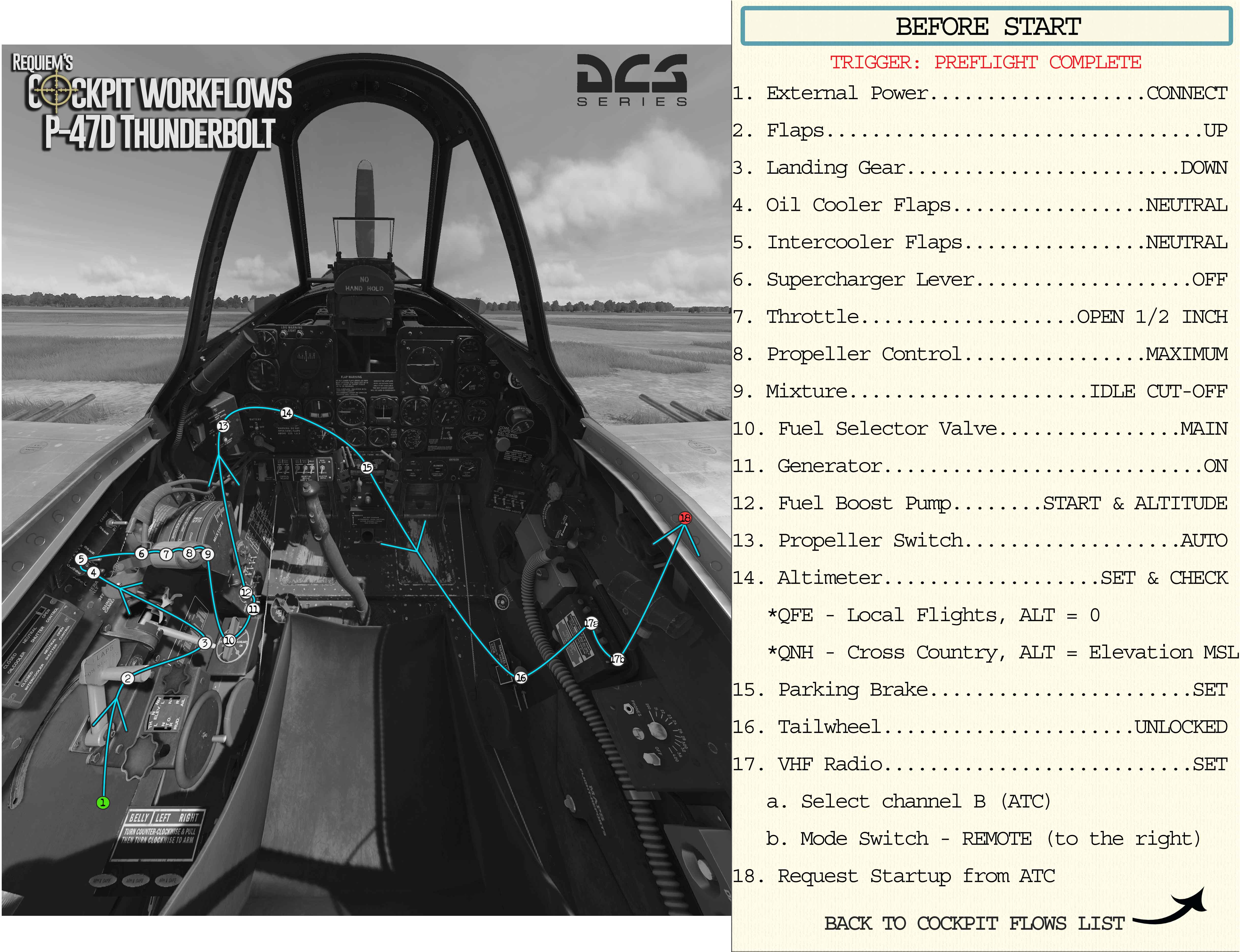Select checklist item External Power CONNECT
1240x952 pixels.
(979, 93)
